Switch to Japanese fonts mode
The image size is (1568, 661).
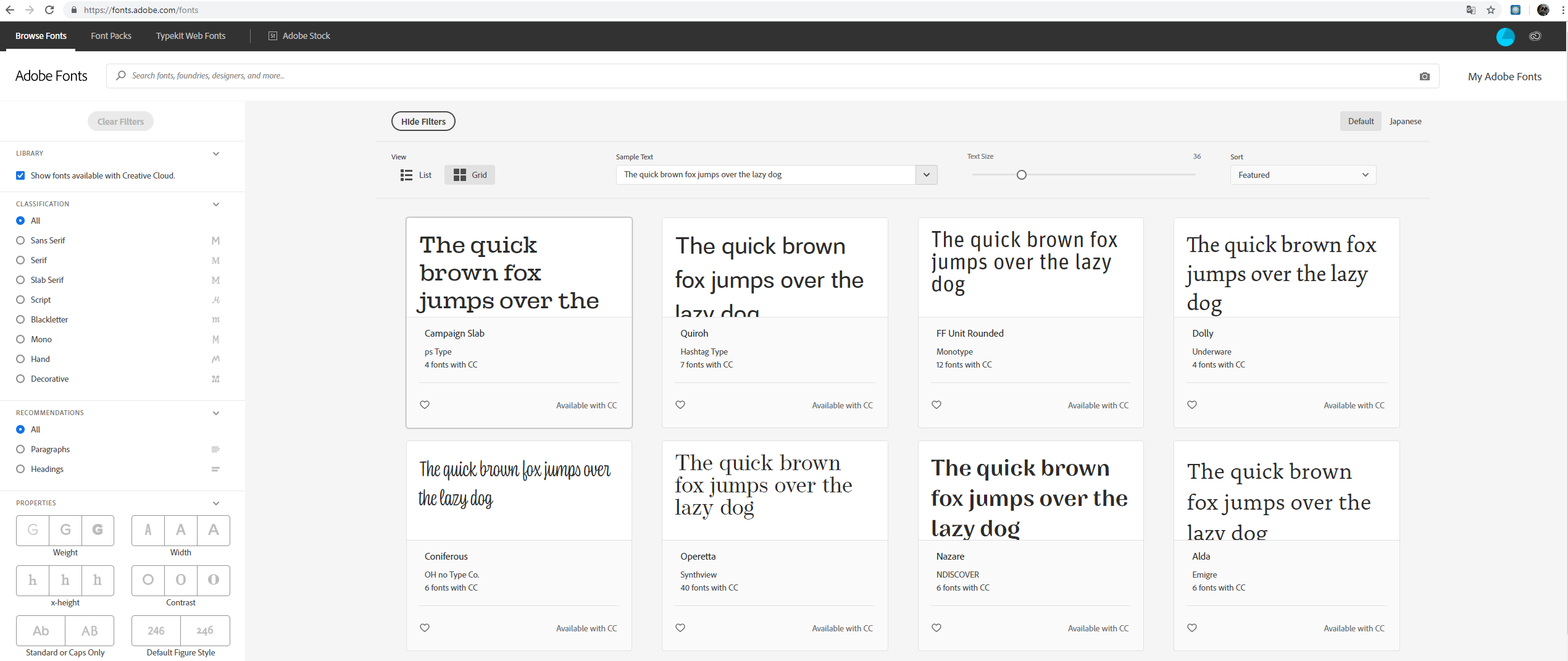point(1406,121)
